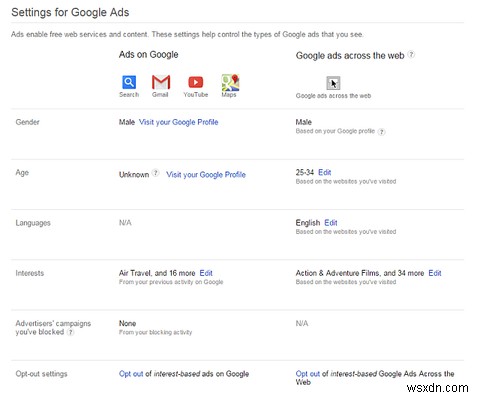Viewport: 480px width, 398px height.
Task: Click the Opt-out settings label
Action: coord(41,374)
